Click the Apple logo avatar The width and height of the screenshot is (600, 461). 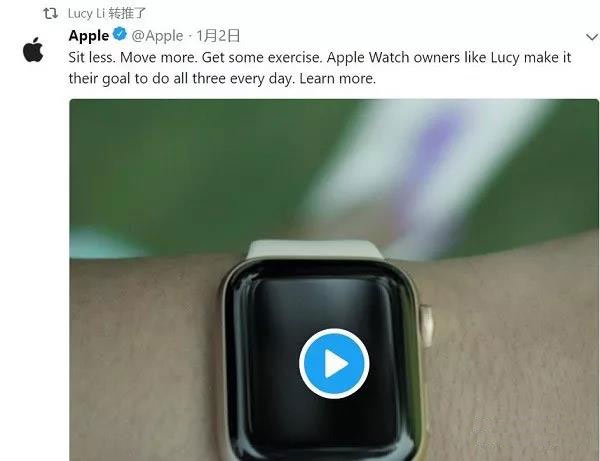[33, 50]
